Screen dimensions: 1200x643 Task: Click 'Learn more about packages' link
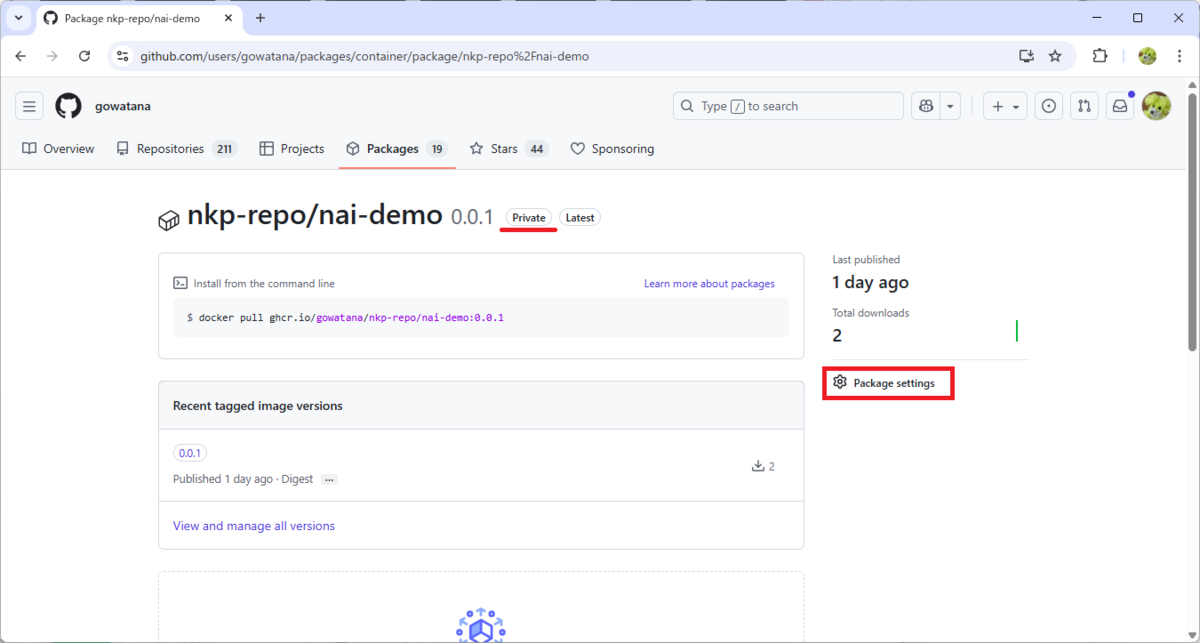click(709, 284)
